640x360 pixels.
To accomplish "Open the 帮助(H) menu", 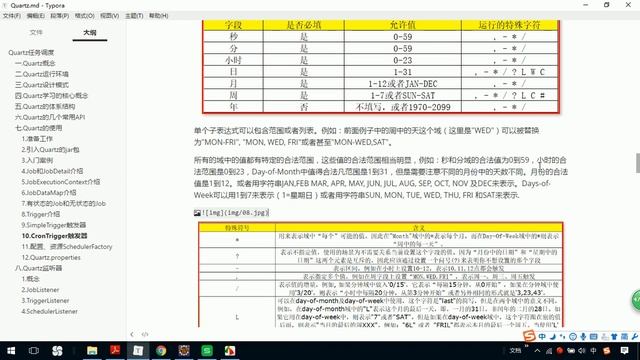I will [x=158, y=16].
